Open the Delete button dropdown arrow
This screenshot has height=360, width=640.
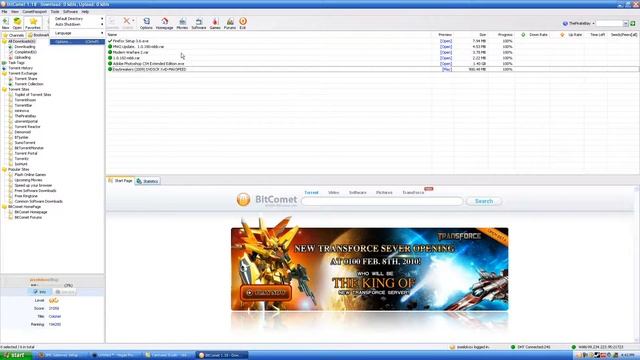pyautogui.click(x=133, y=21)
